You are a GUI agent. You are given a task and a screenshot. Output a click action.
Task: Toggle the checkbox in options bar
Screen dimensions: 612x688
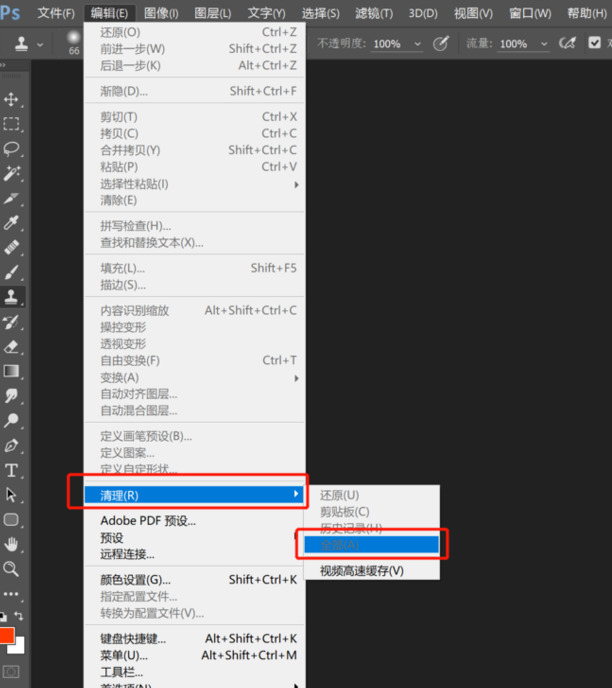(x=594, y=43)
